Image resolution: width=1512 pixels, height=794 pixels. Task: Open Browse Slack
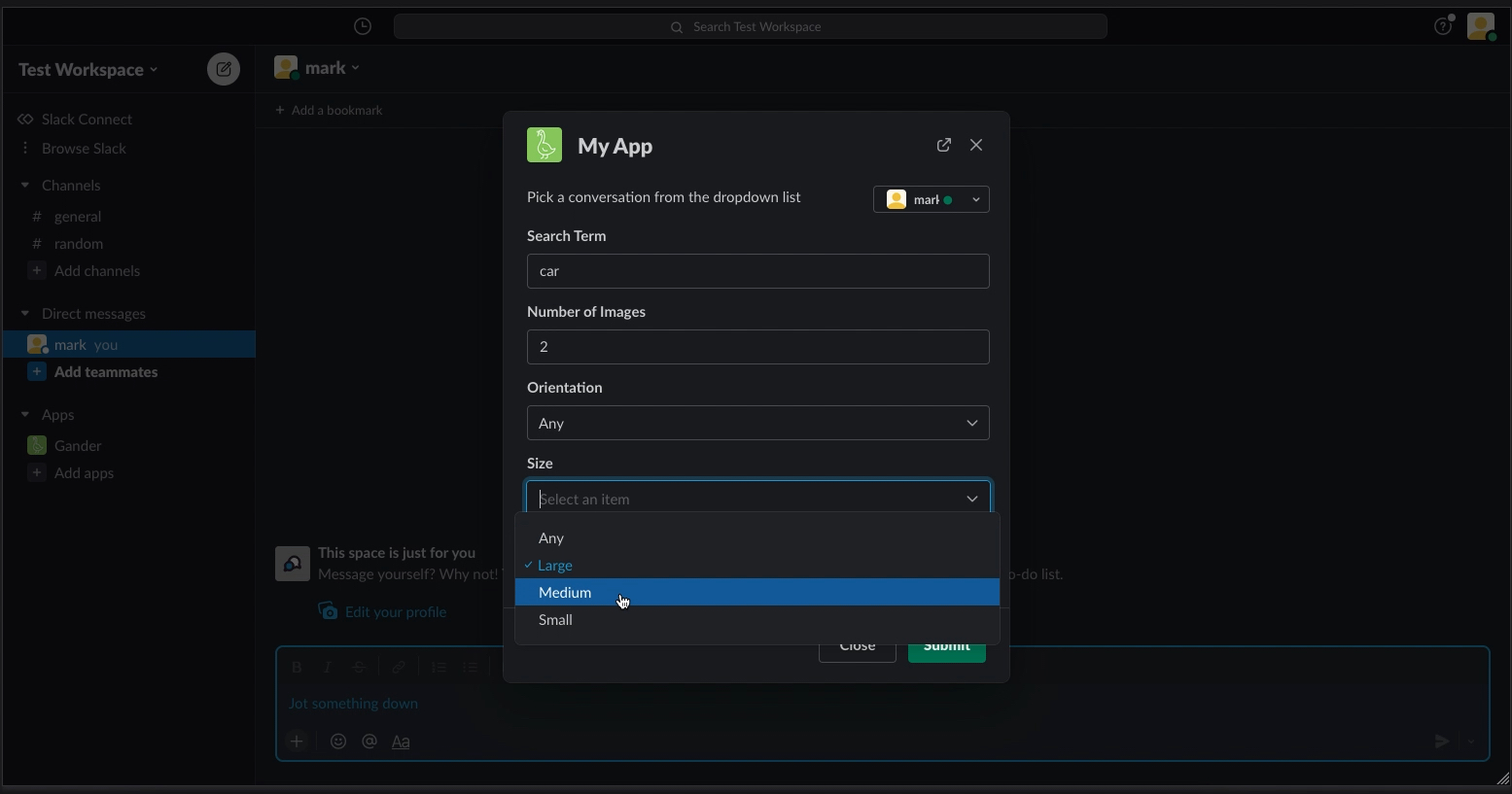pyautogui.click(x=84, y=148)
